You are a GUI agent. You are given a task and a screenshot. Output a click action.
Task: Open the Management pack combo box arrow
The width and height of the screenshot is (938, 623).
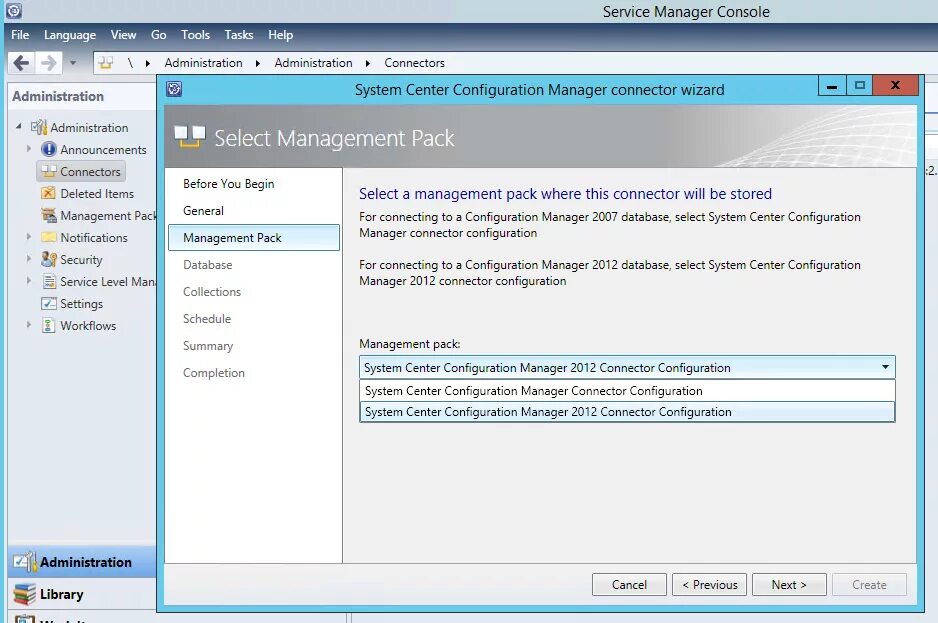(885, 367)
